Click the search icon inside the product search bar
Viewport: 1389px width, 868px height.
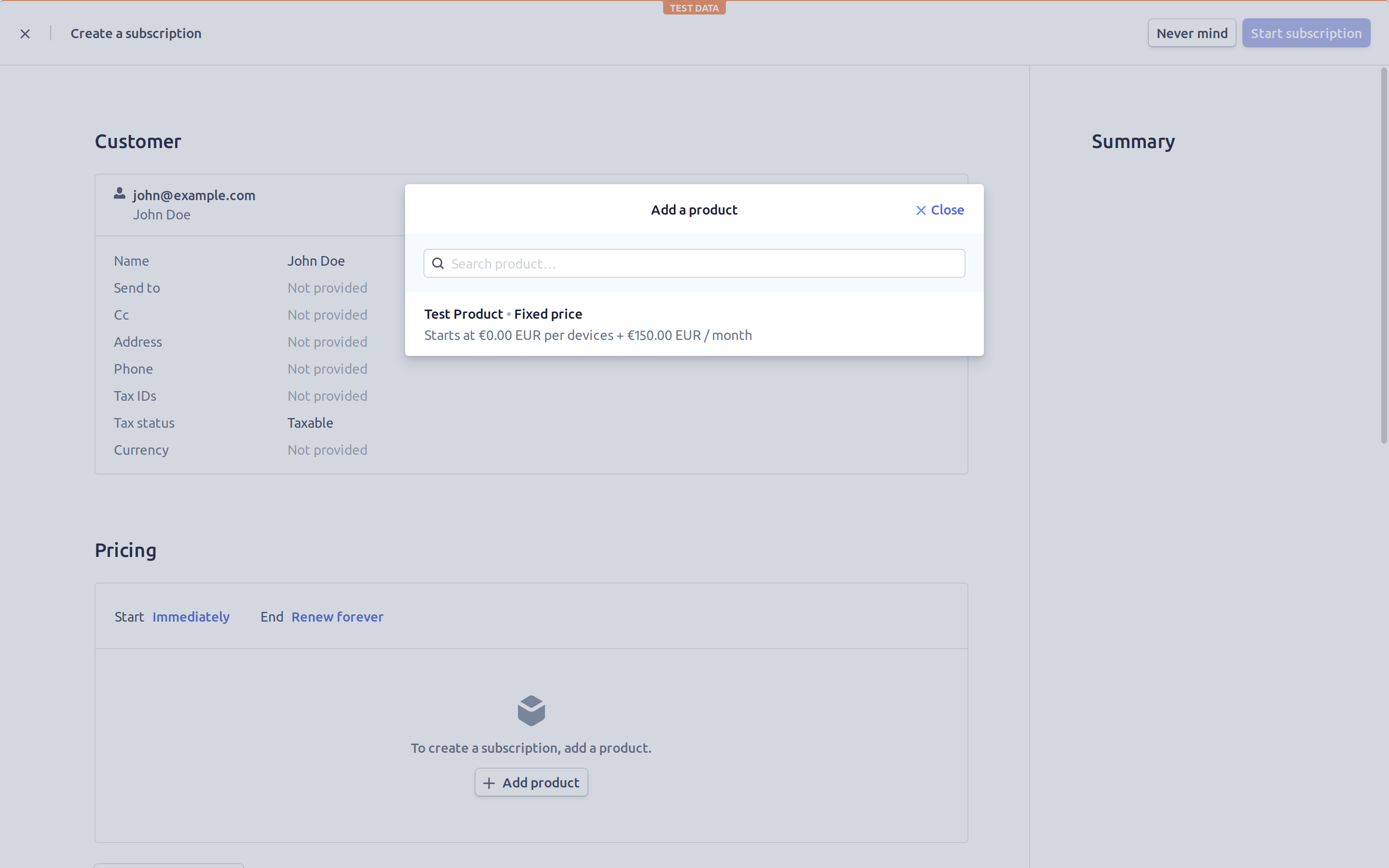click(x=438, y=263)
